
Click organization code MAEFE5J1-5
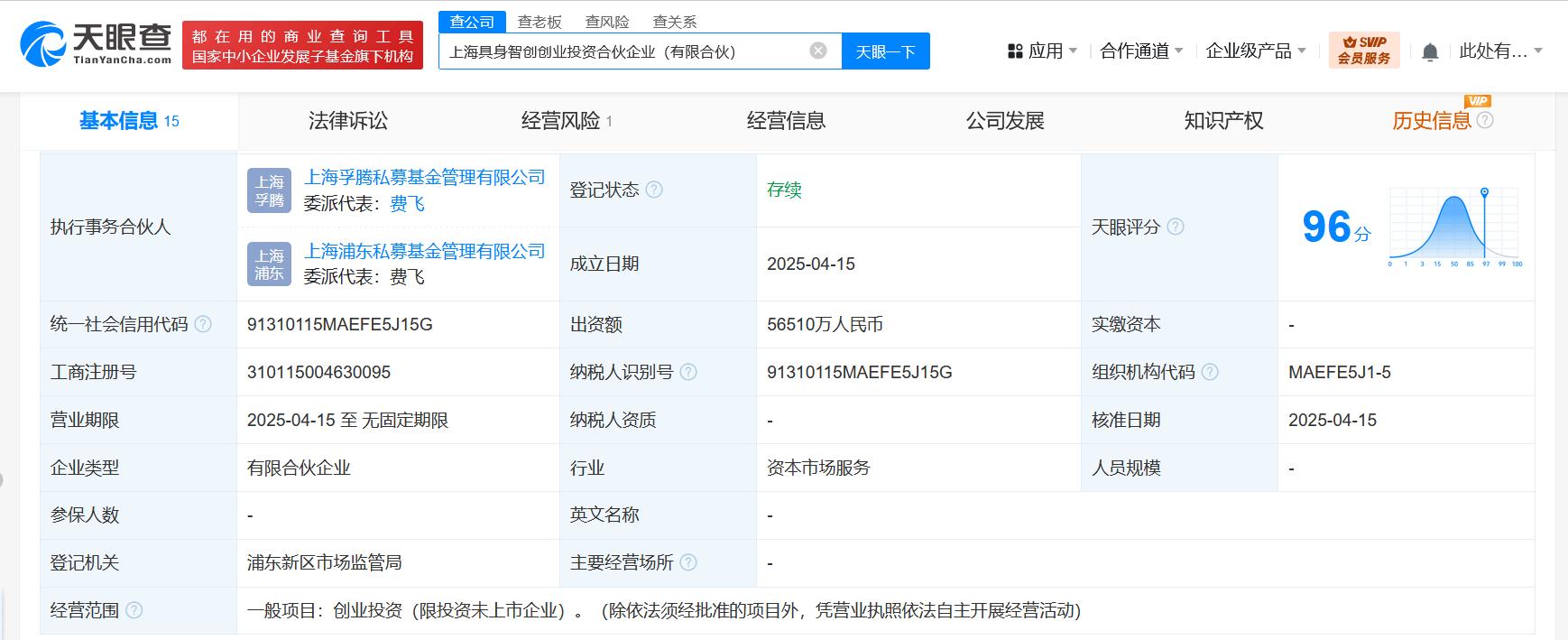tap(1340, 372)
